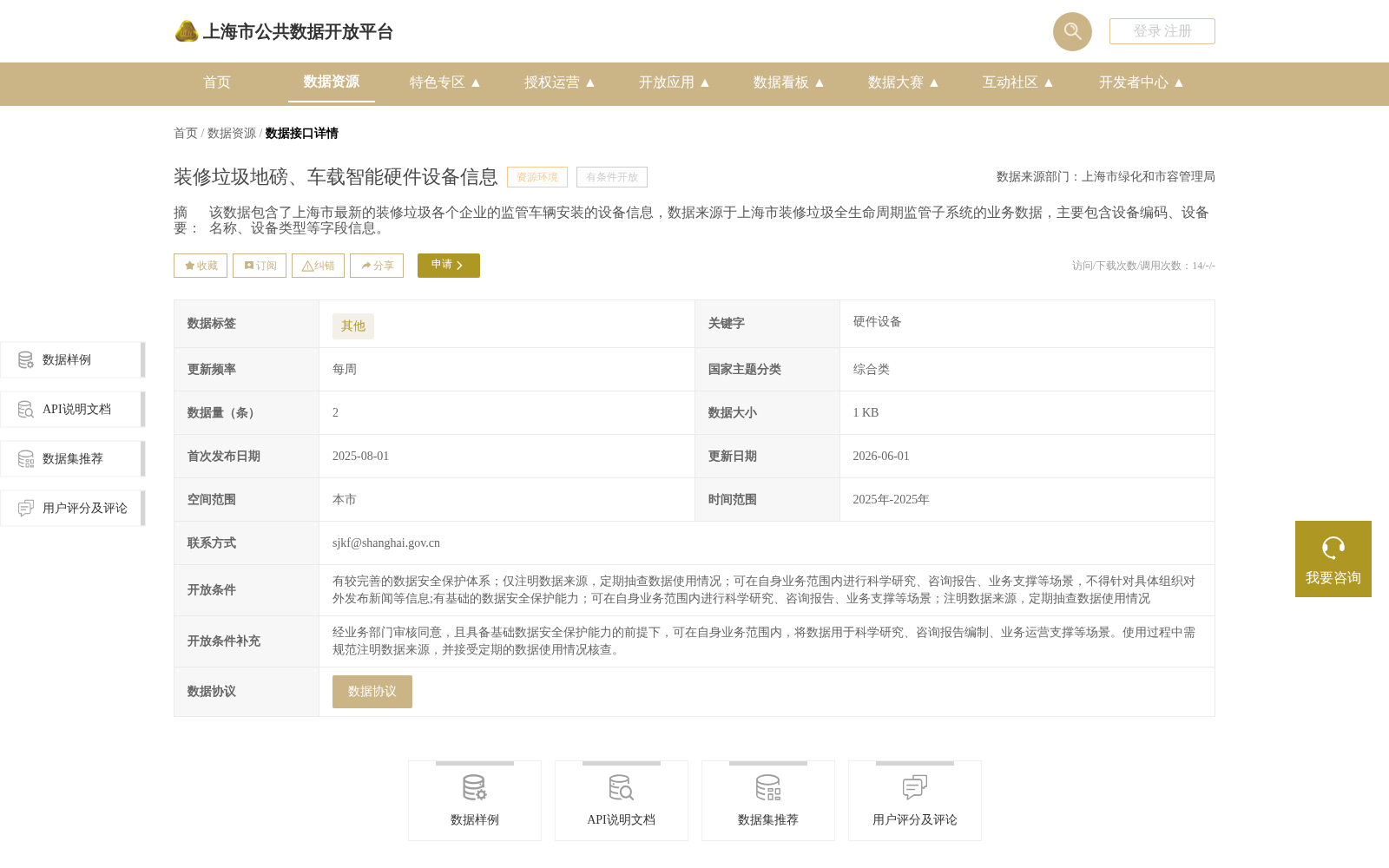1389x868 pixels.
Task: Click the bottom API说明文档 card icon
Action: tap(622, 788)
